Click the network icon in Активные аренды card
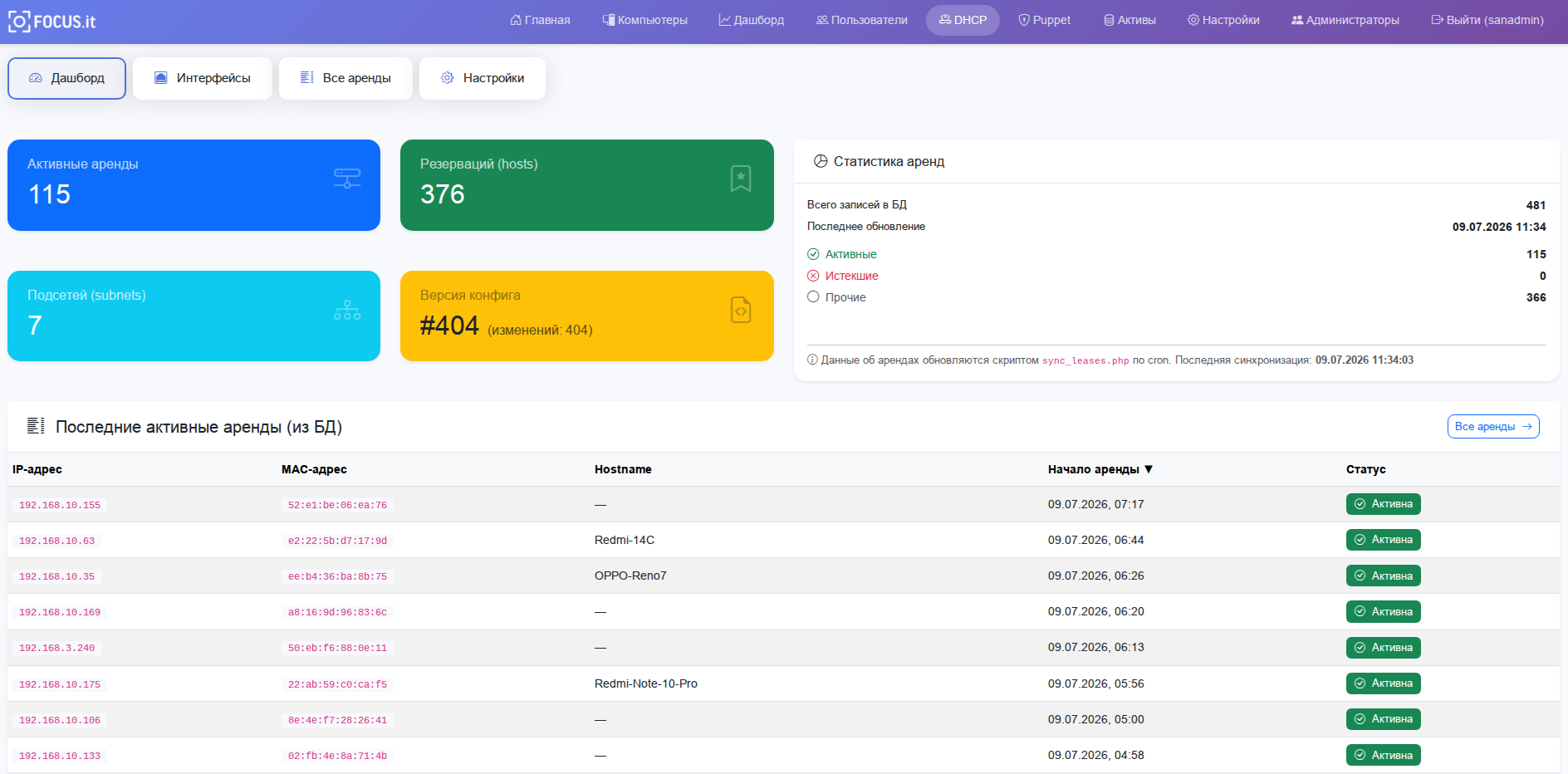This screenshot has width=1568, height=774. 347,179
